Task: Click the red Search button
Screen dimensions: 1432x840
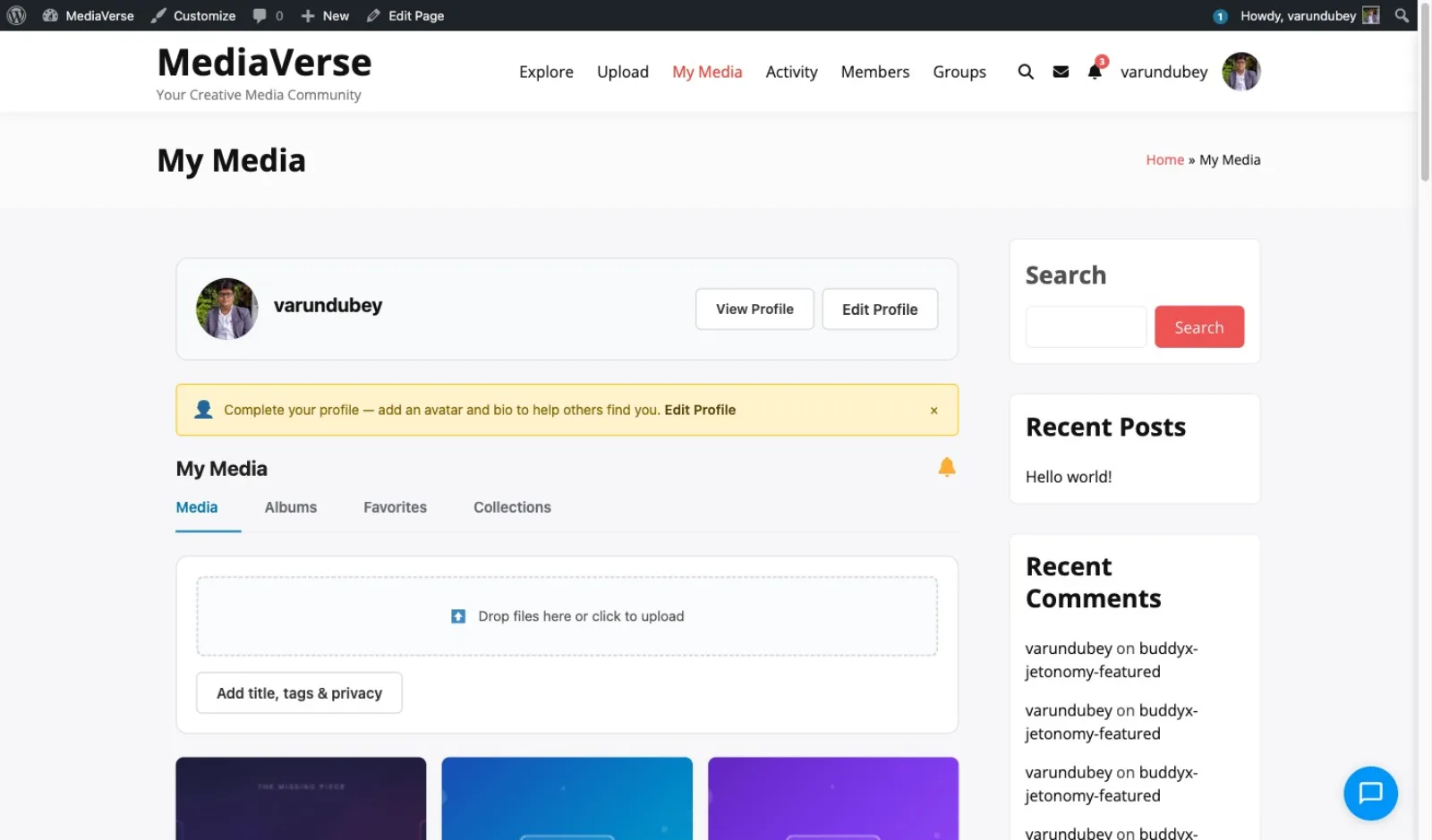Action: (1199, 327)
